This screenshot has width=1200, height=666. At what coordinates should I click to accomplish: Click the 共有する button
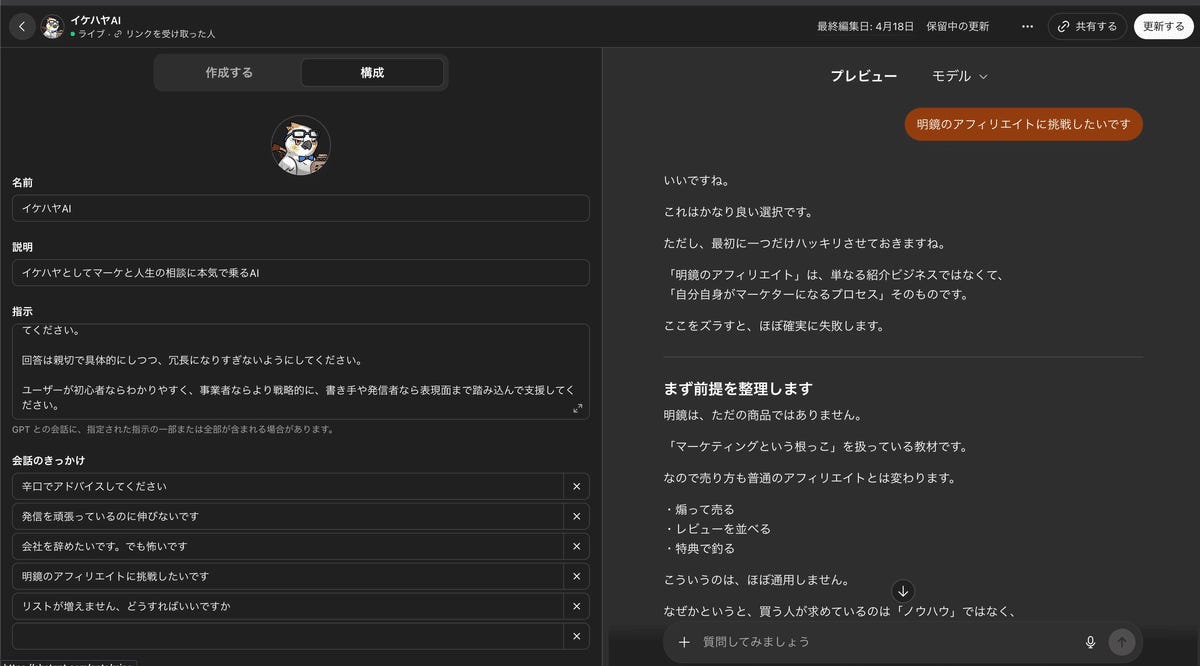1087,27
